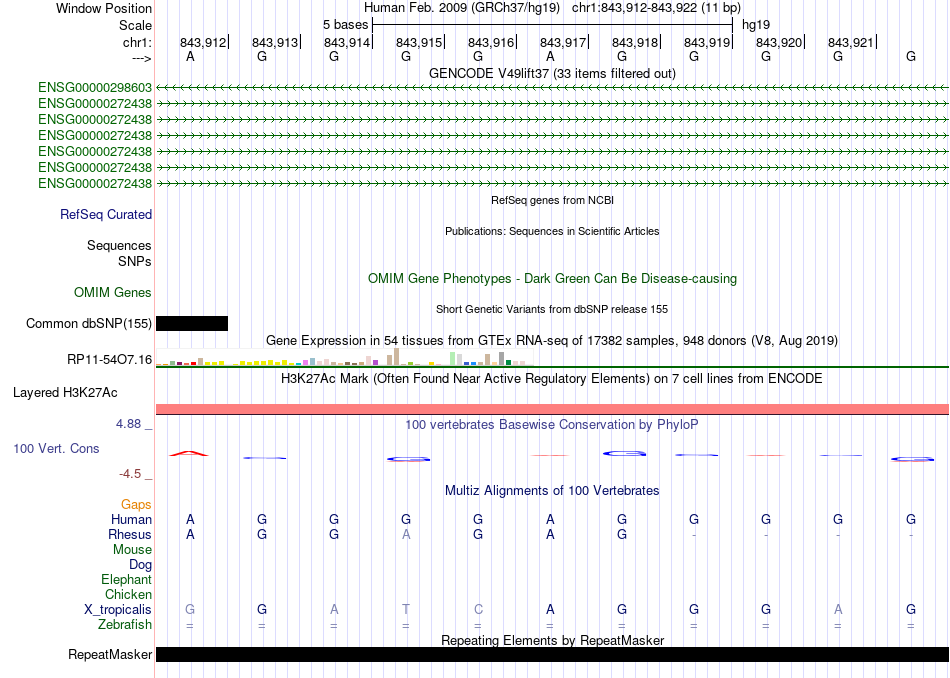The width and height of the screenshot is (950, 678).
Task: Click the Elephant alignment row label
Action: pyautogui.click(x=126, y=580)
